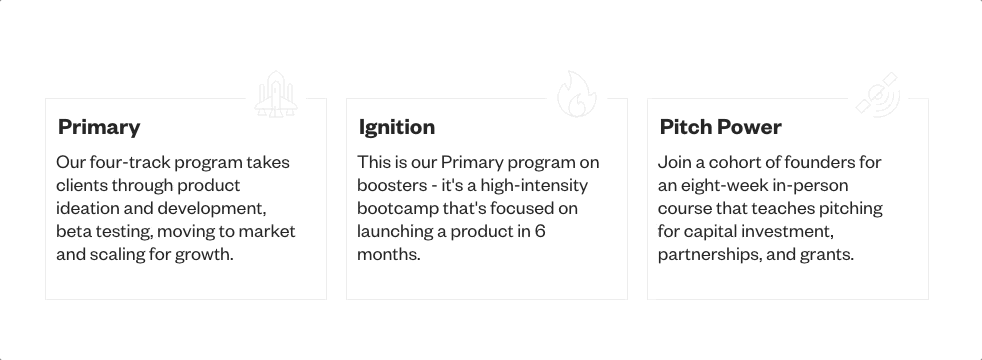Click empty area at bottom of Pitch Power card

click(x=787, y=282)
